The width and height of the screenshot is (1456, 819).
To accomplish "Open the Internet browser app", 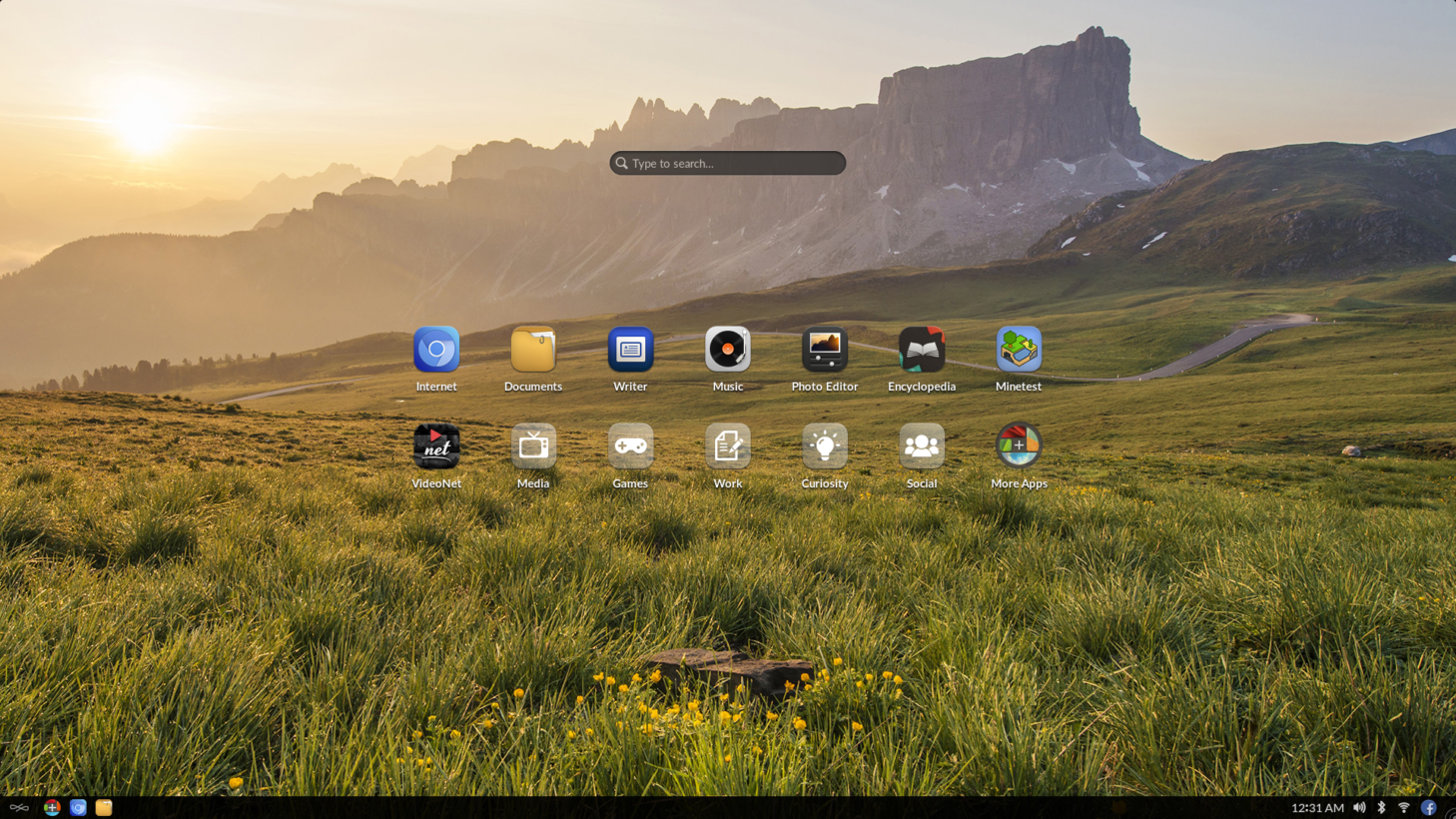I will pyautogui.click(x=436, y=350).
